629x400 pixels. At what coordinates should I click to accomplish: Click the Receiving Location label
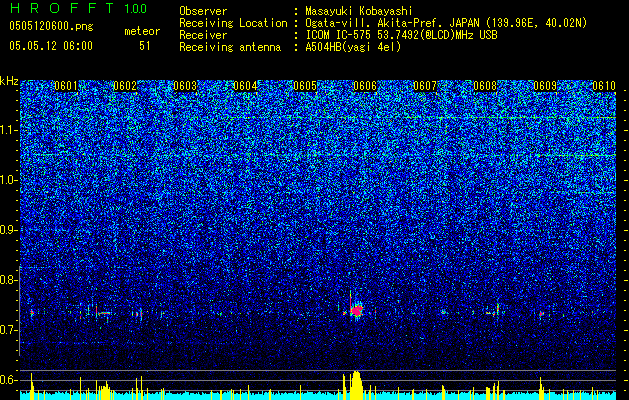(x=233, y=23)
